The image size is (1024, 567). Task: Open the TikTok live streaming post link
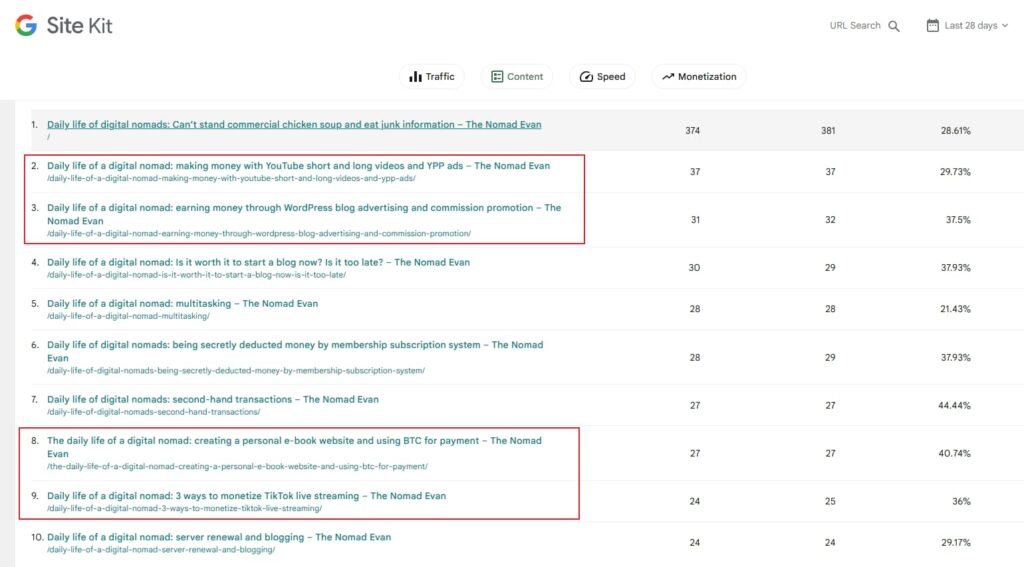click(246, 496)
